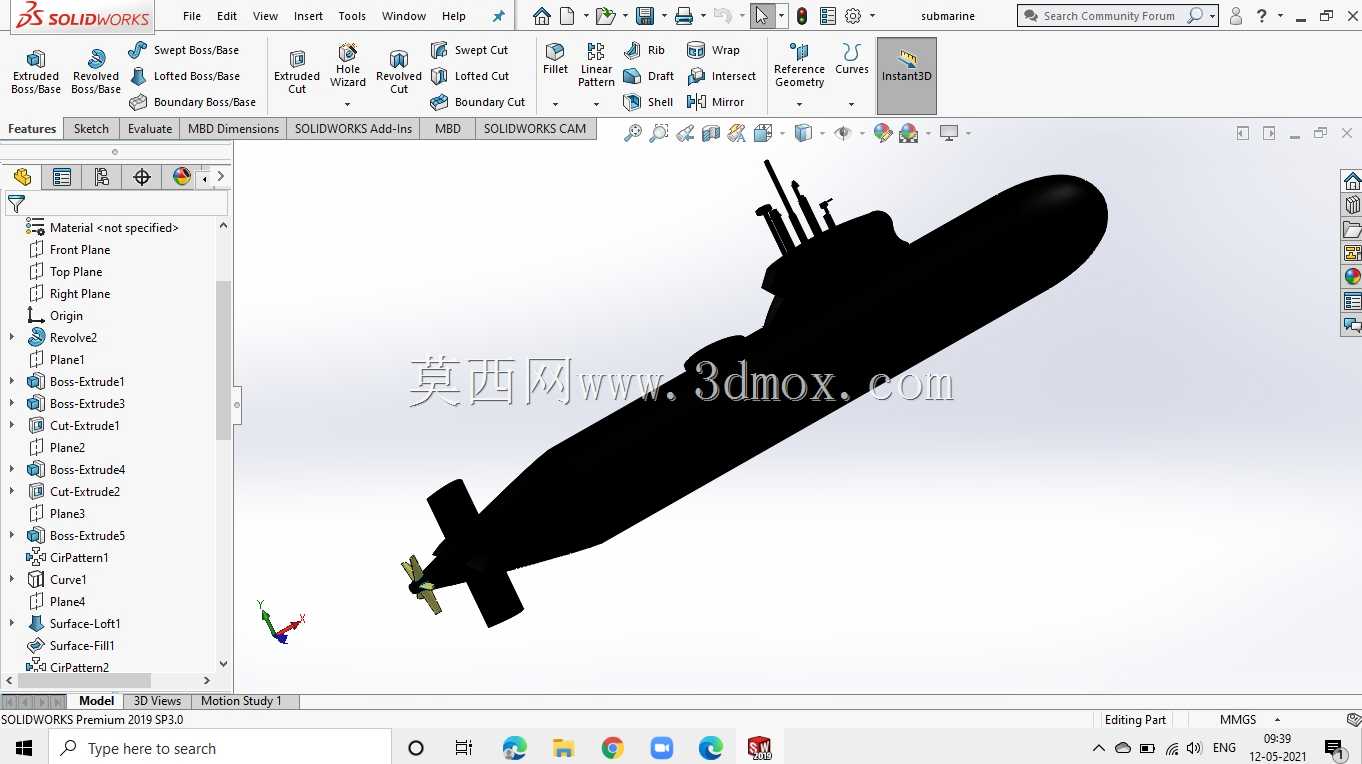1362x764 pixels.
Task: Select the Extruded Cut tool
Action: pyautogui.click(x=297, y=72)
